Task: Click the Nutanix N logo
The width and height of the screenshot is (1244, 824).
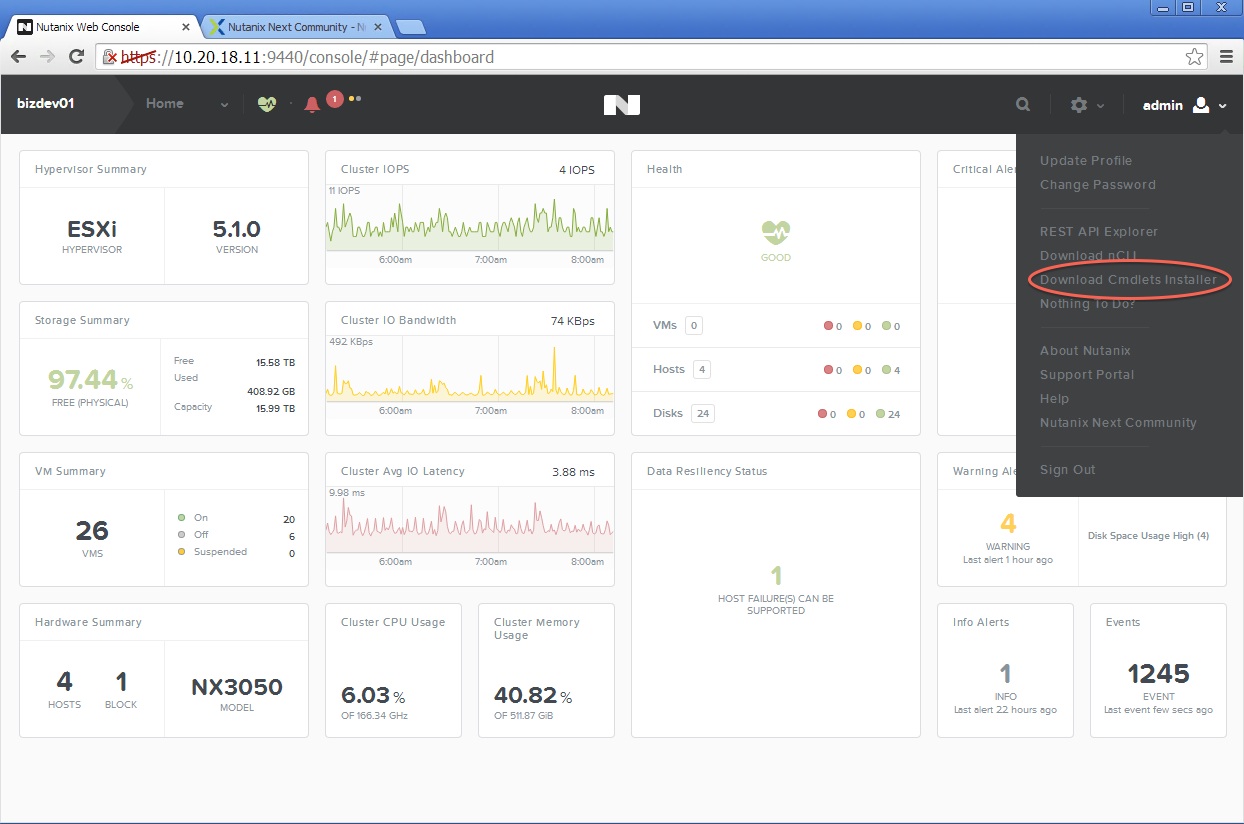Action: pyautogui.click(x=622, y=104)
